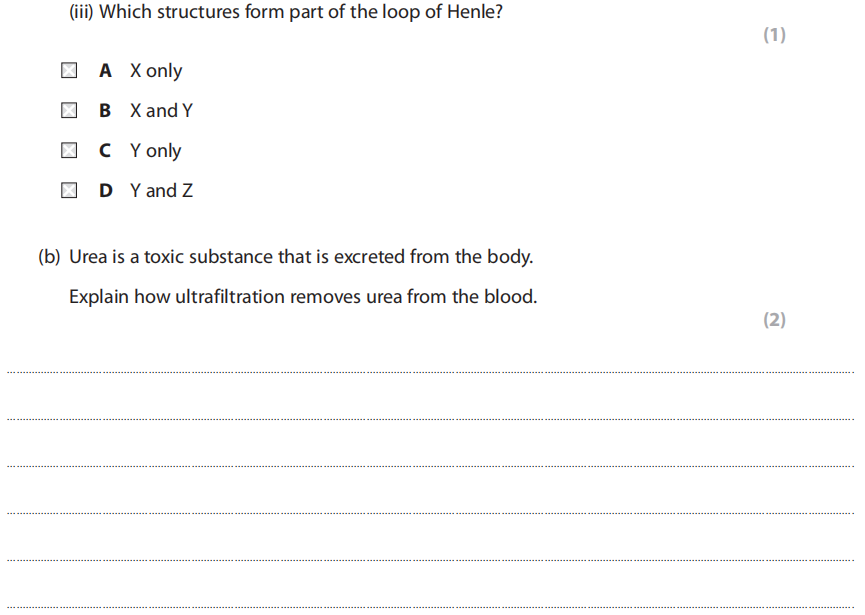Click the bold letter A option label
This screenshot has height=615, width=865.
[x=105, y=71]
